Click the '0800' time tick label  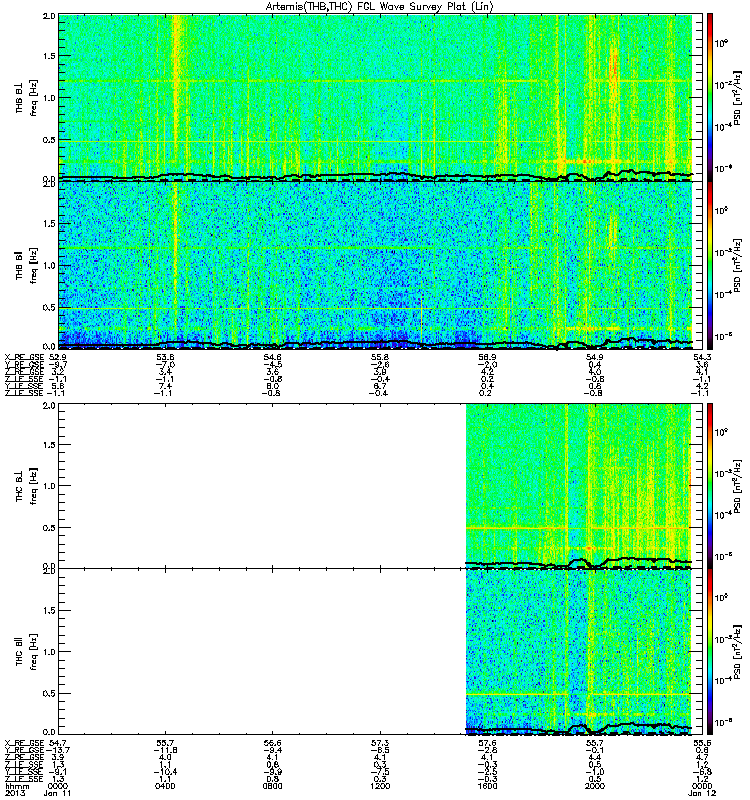pos(272,786)
